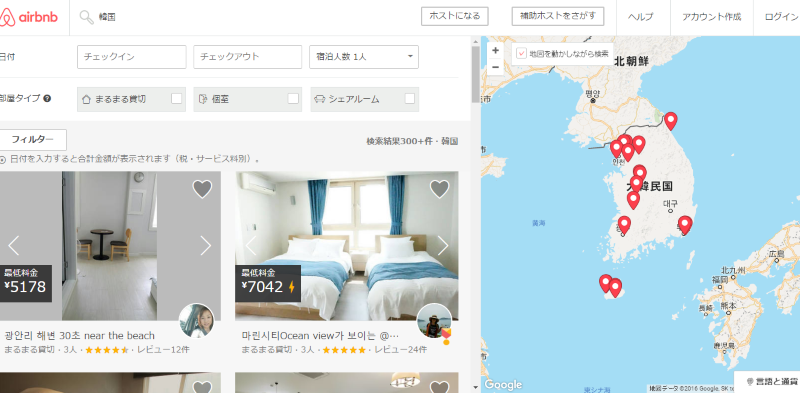Select the eastern pin on Jeju island
800x393 pixels.
(615, 287)
